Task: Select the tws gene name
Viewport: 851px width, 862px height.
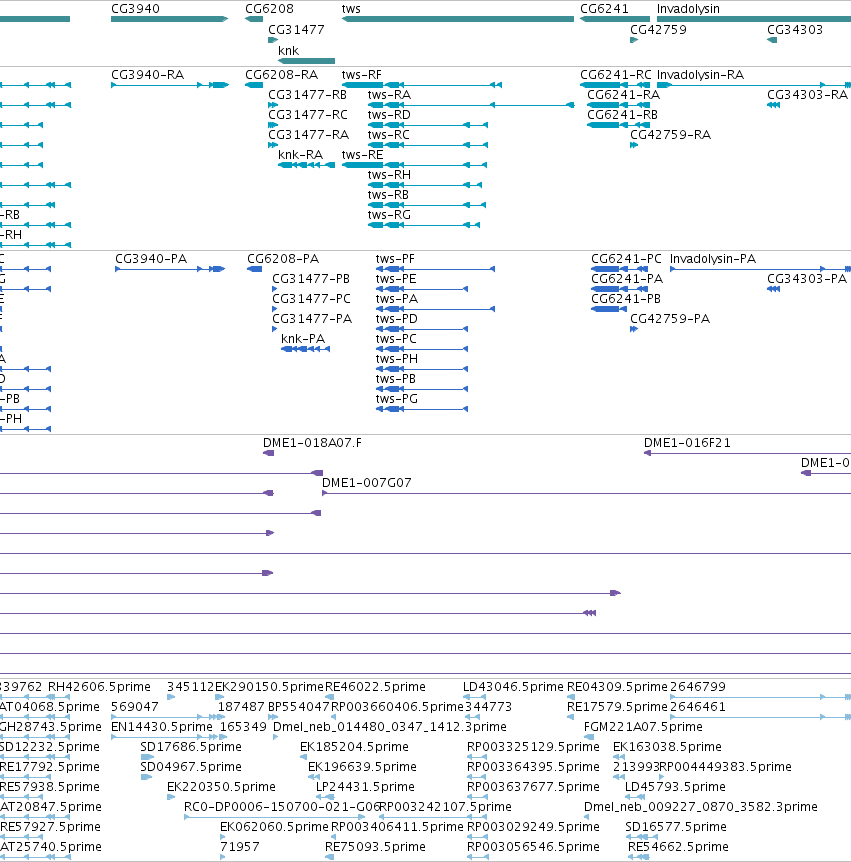Action: tap(351, 9)
